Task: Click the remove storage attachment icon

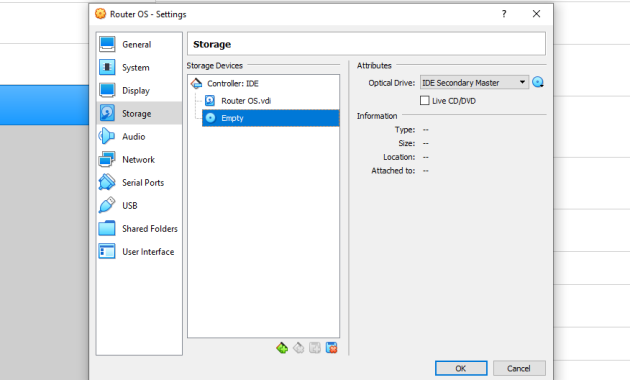Action: point(331,348)
